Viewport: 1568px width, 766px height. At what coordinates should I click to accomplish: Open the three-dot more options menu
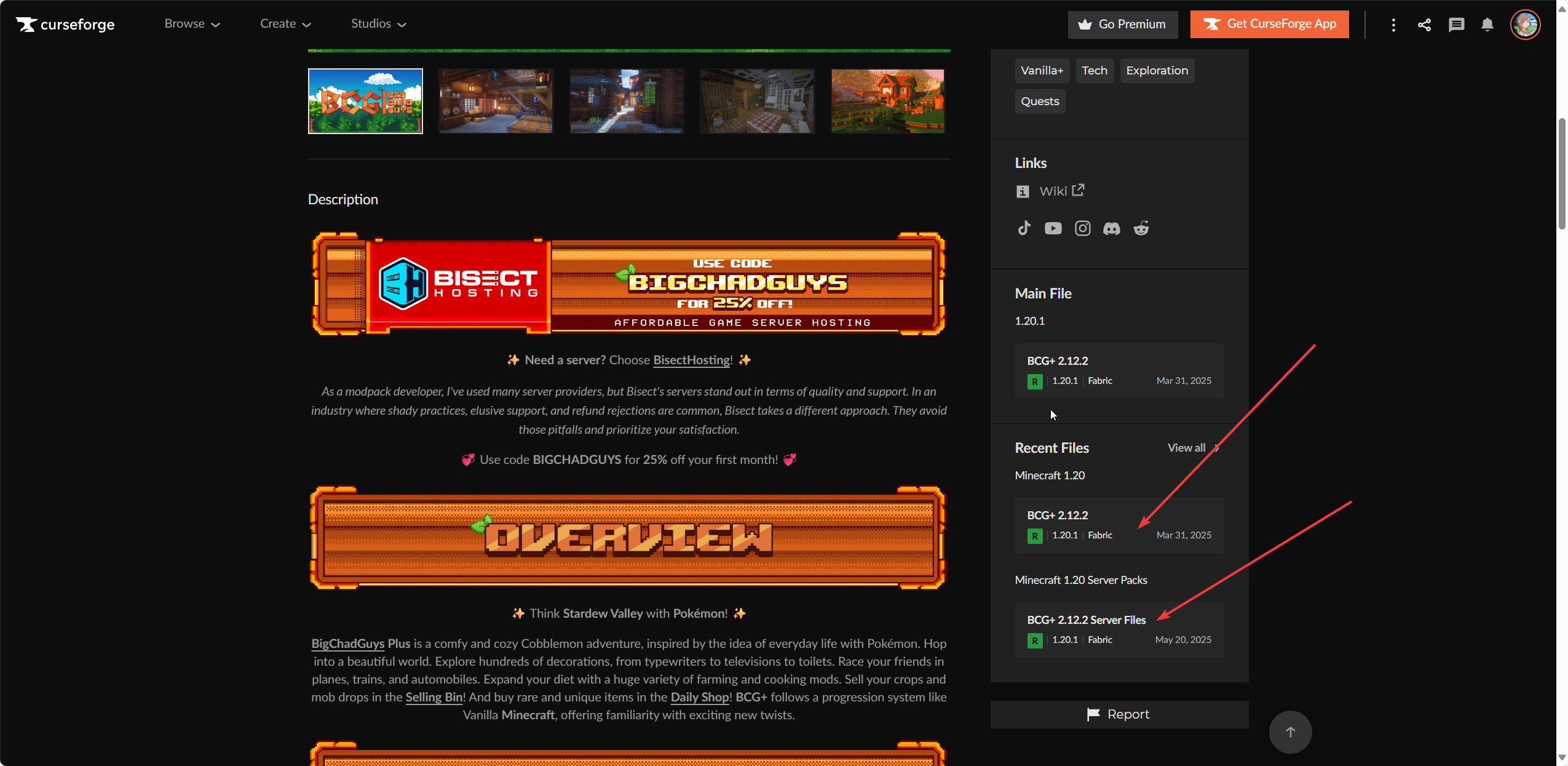[x=1393, y=25]
